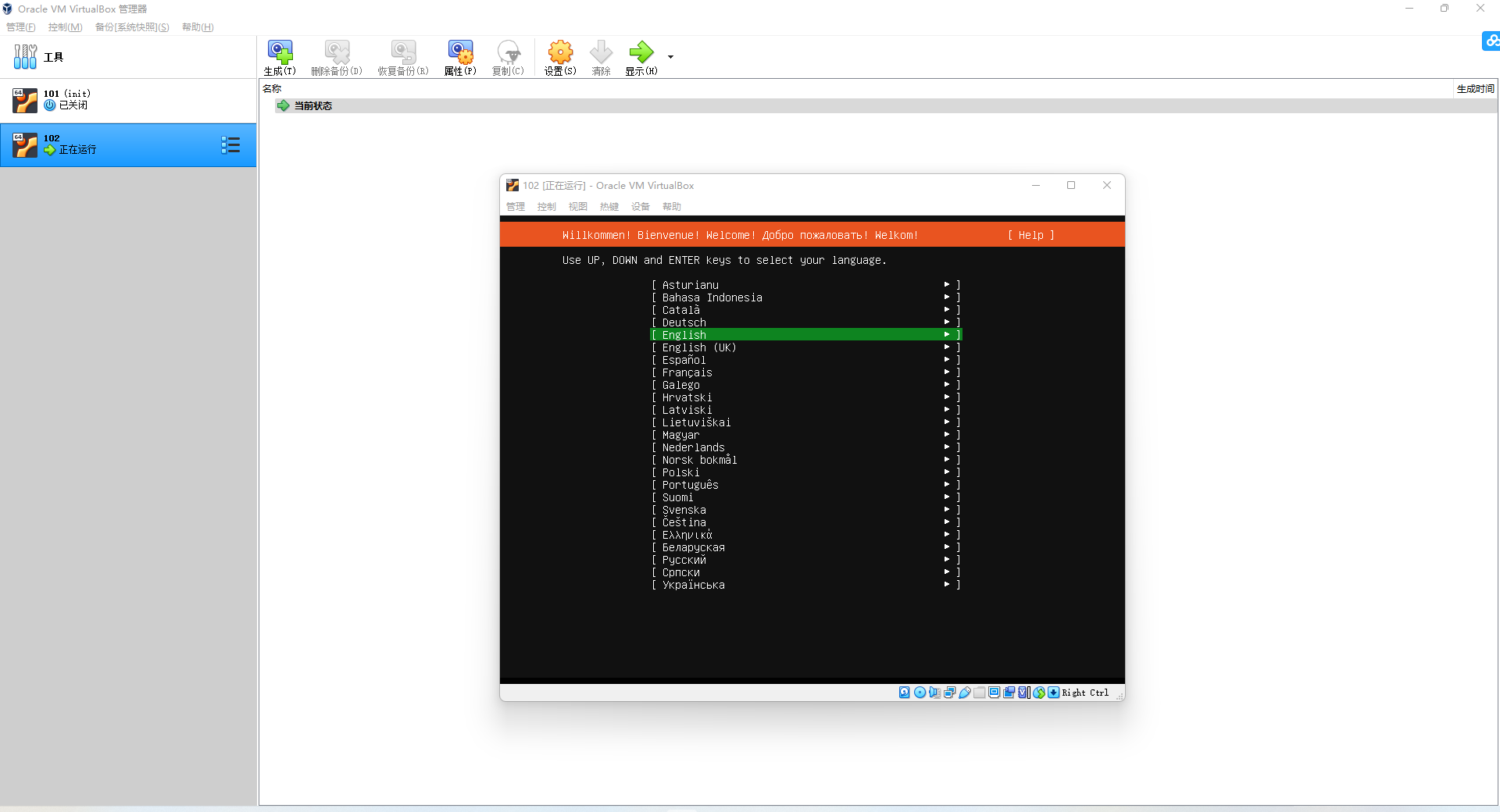Select English (UK) language

click(x=806, y=347)
